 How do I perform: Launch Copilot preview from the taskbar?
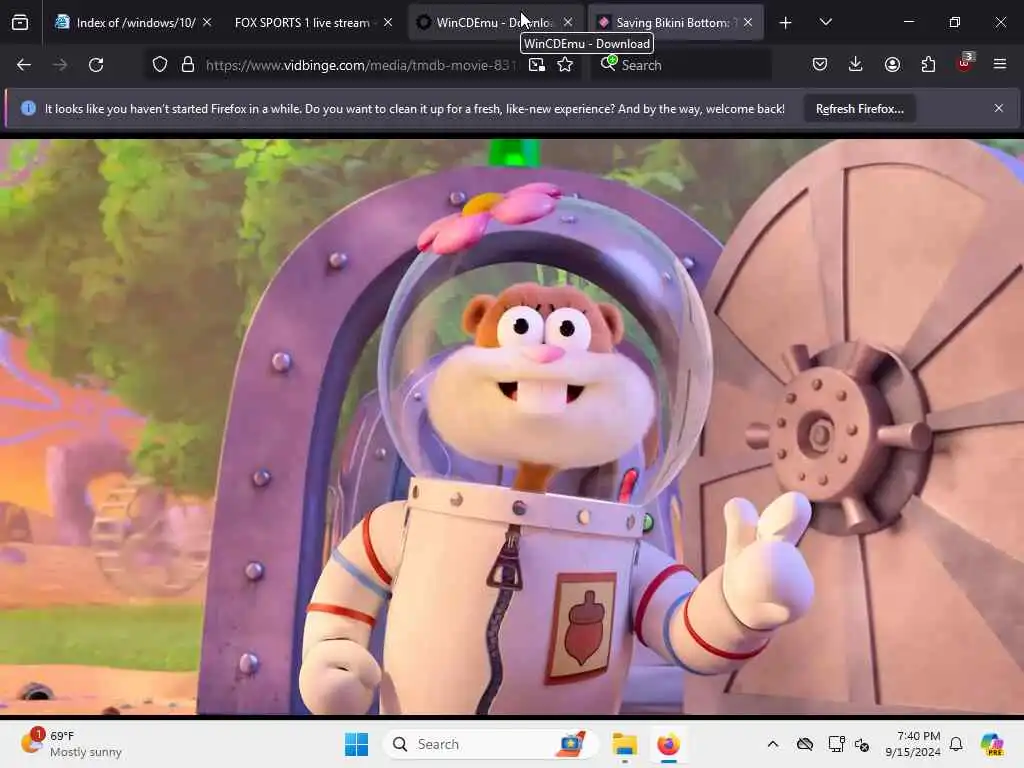[x=992, y=744]
